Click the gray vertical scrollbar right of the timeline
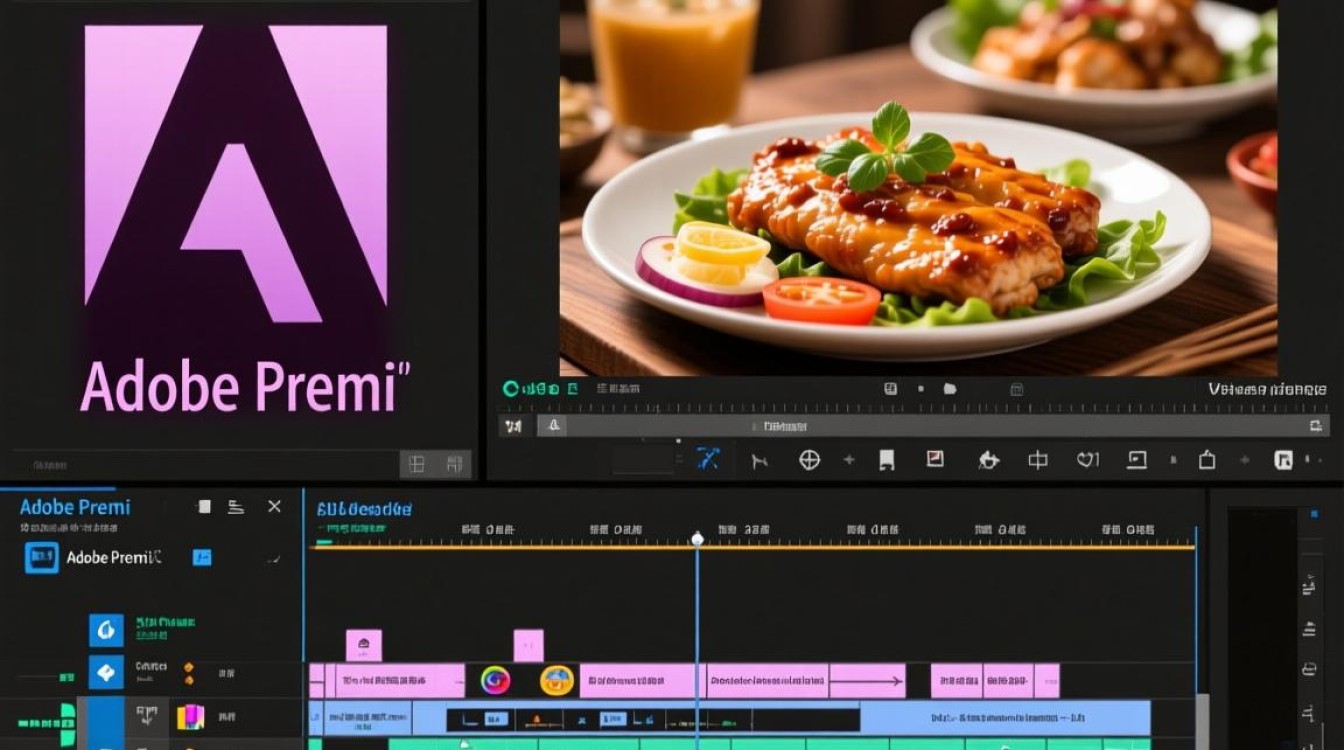The image size is (1344, 750). [1202, 720]
